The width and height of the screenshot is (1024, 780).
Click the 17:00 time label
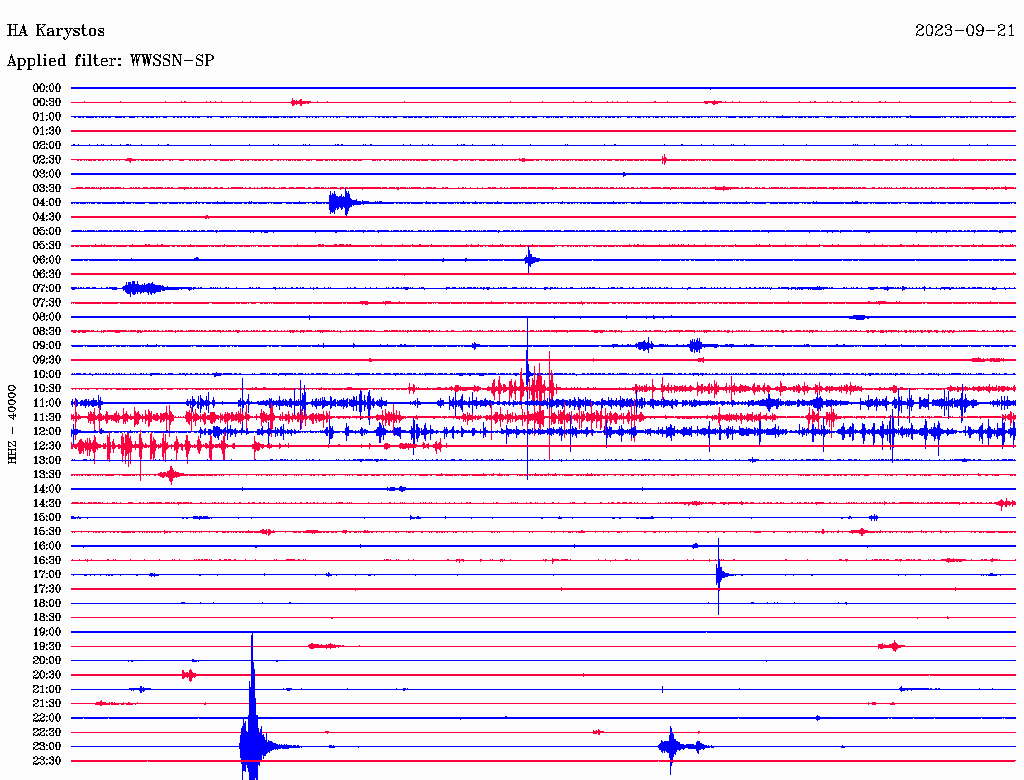tap(47, 574)
